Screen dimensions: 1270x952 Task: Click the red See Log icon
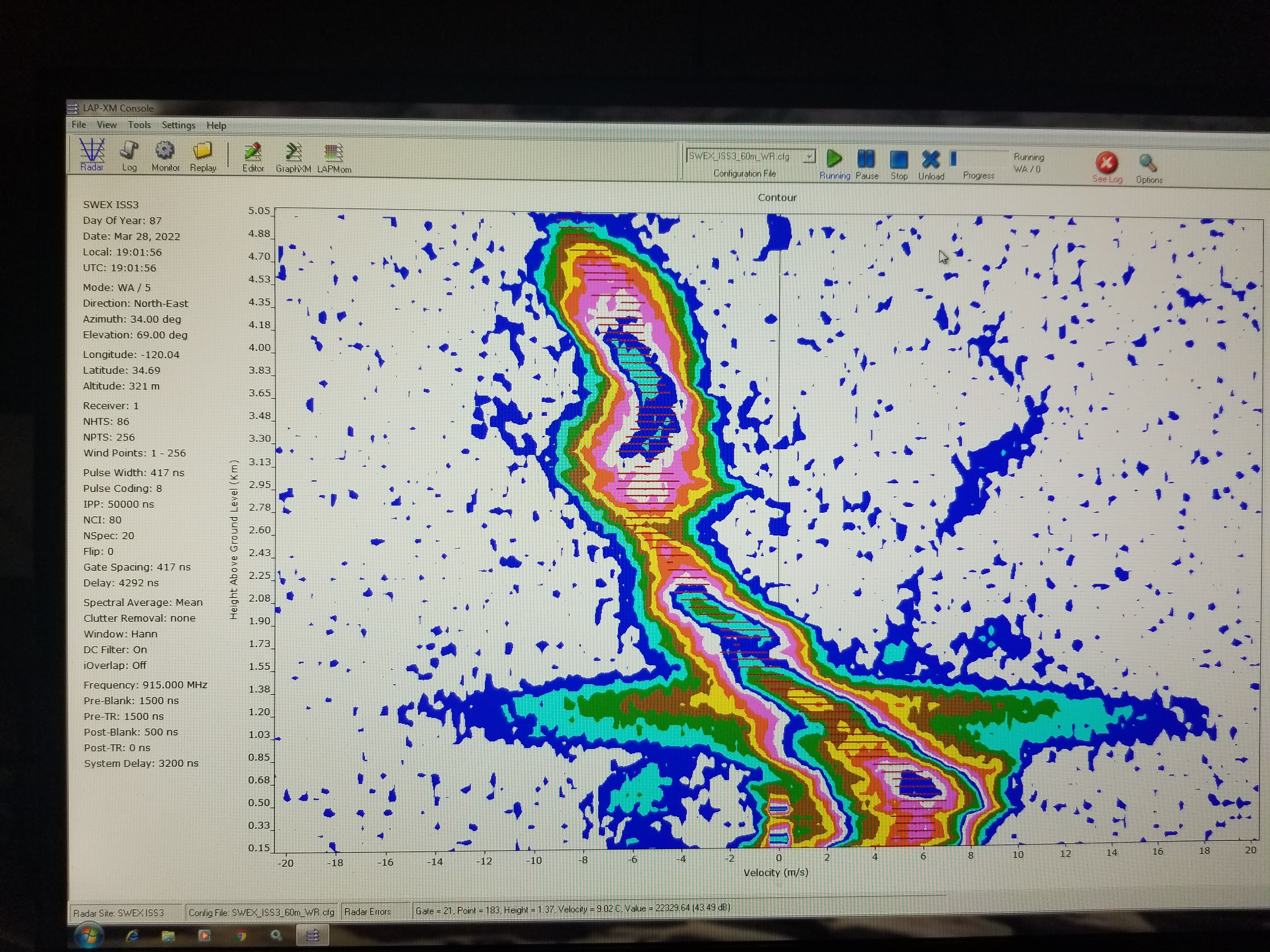coord(1107,163)
